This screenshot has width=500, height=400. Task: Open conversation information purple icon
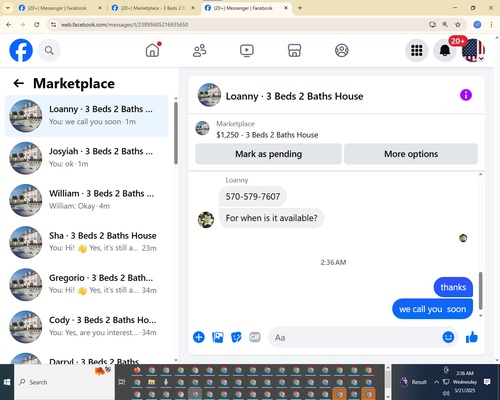[x=466, y=95]
